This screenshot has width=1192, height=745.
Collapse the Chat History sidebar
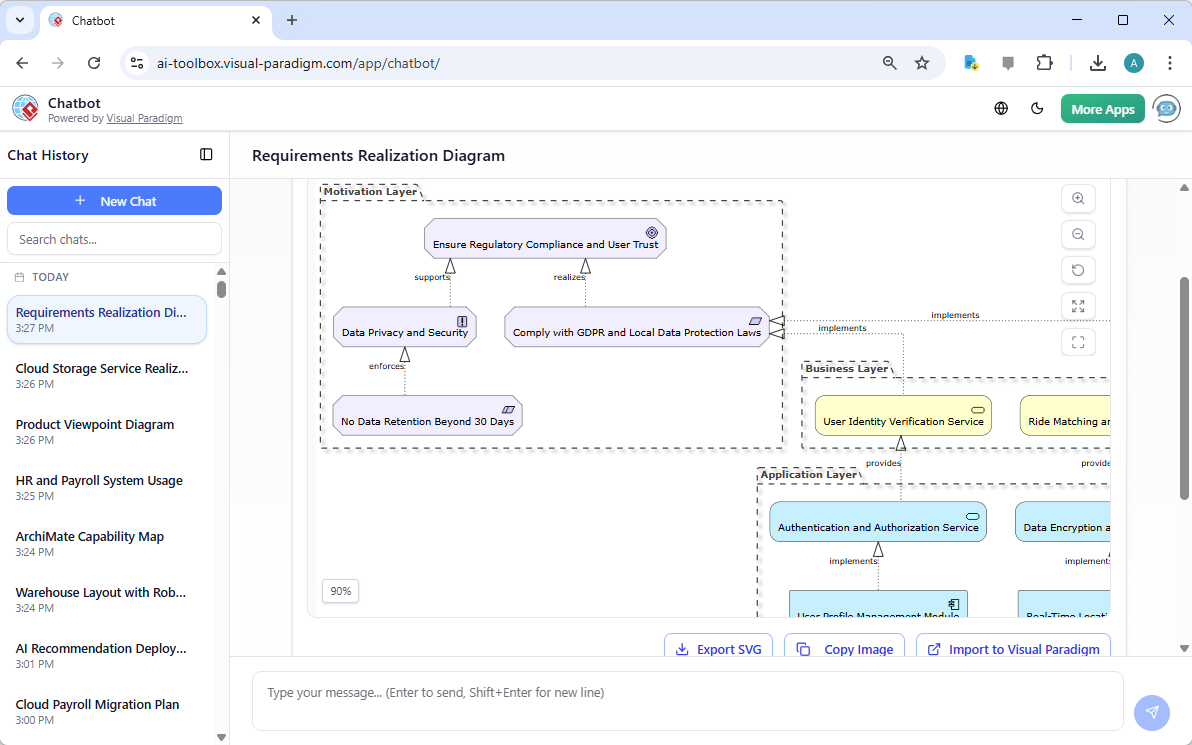tap(206, 155)
